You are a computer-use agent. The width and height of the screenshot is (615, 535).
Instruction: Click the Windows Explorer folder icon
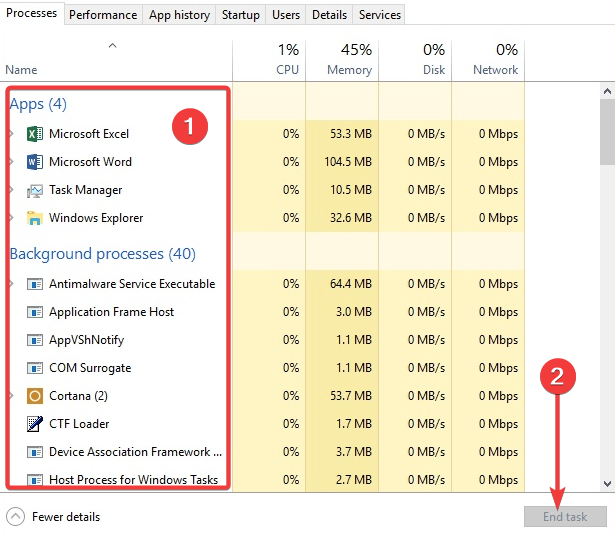[x=35, y=218]
